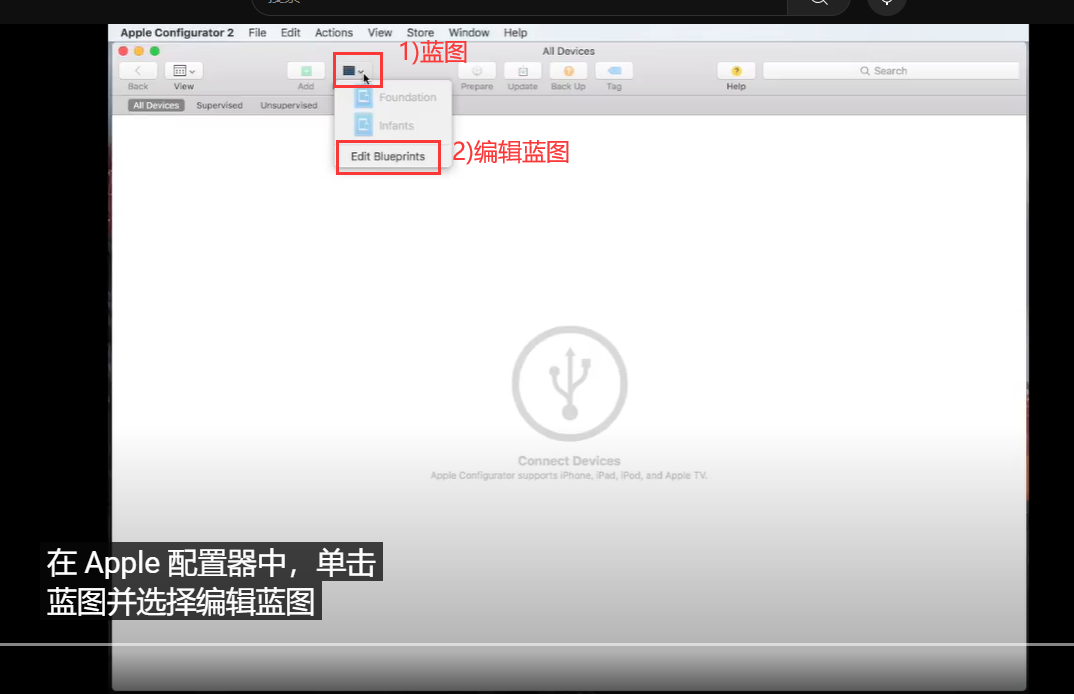Click the yellow minimize window button

(139, 51)
